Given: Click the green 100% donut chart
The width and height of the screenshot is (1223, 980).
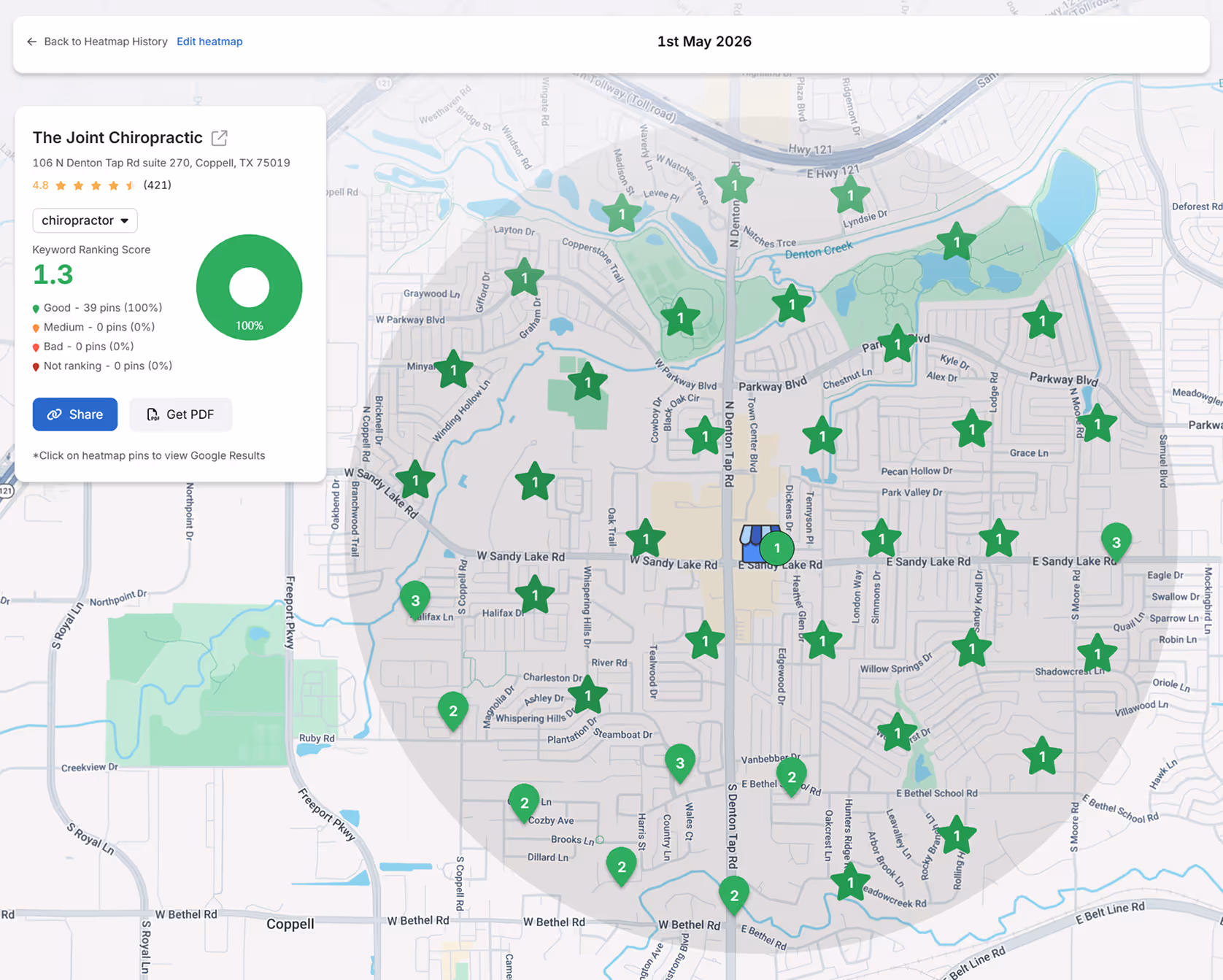Looking at the screenshot, I should click(x=249, y=288).
